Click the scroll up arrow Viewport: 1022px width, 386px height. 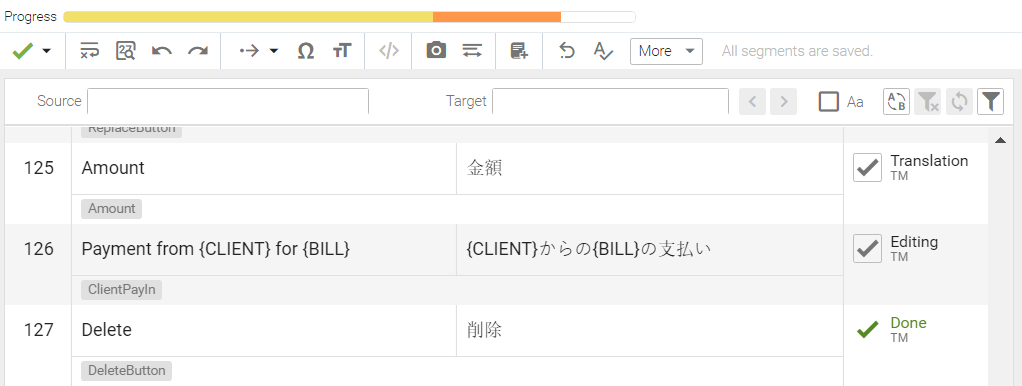(999, 140)
